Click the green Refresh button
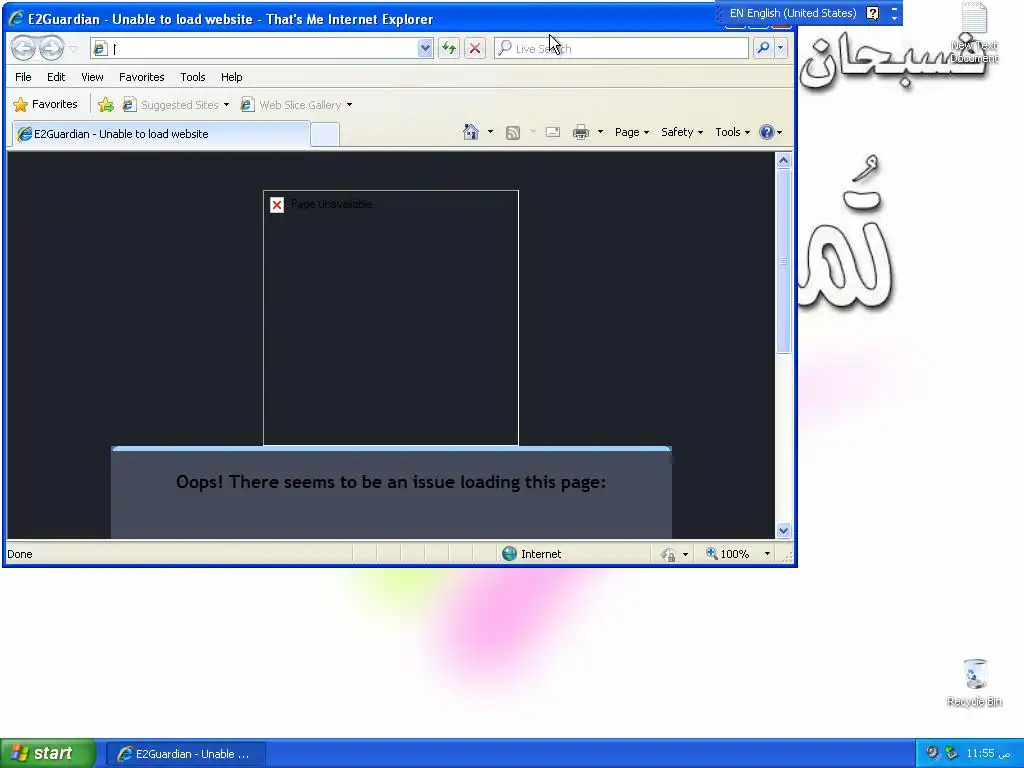This screenshot has width=1024, height=768. pos(449,48)
